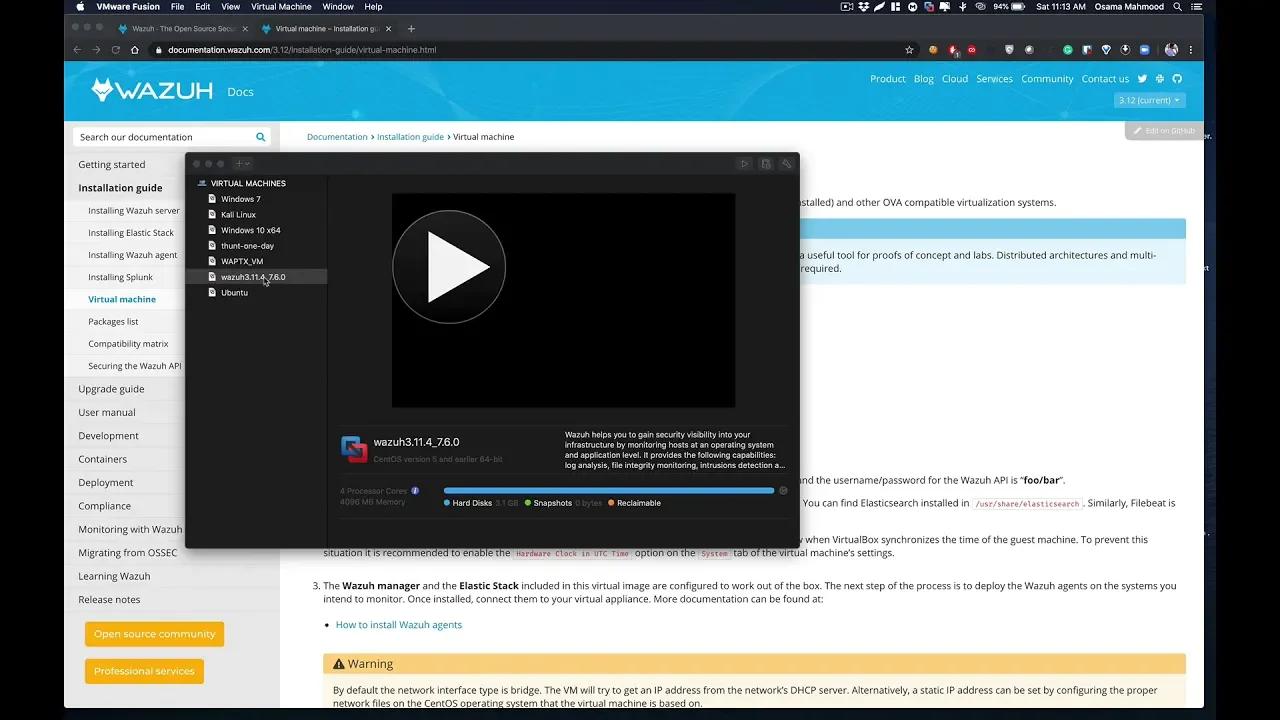Open Spotlight search from the menu bar

(1177, 5)
